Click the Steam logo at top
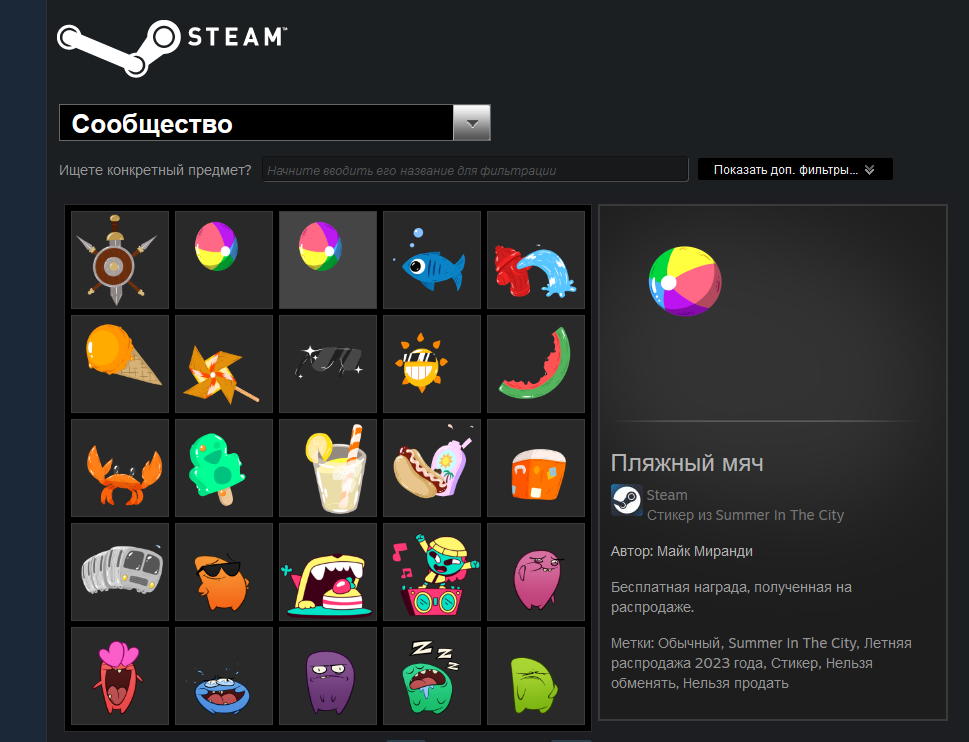Viewport: 969px width, 742px height. point(171,47)
